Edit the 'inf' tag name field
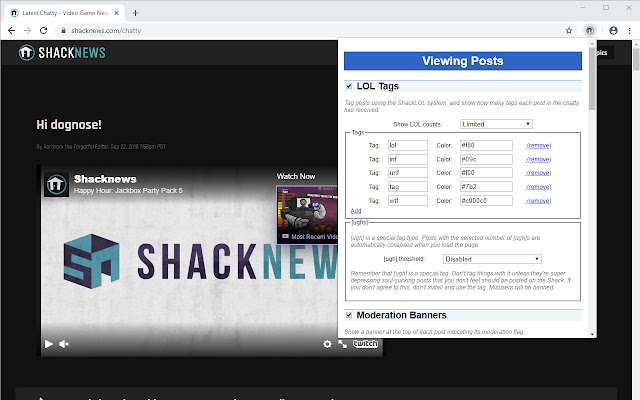640x400 pixels. pyautogui.click(x=408, y=159)
